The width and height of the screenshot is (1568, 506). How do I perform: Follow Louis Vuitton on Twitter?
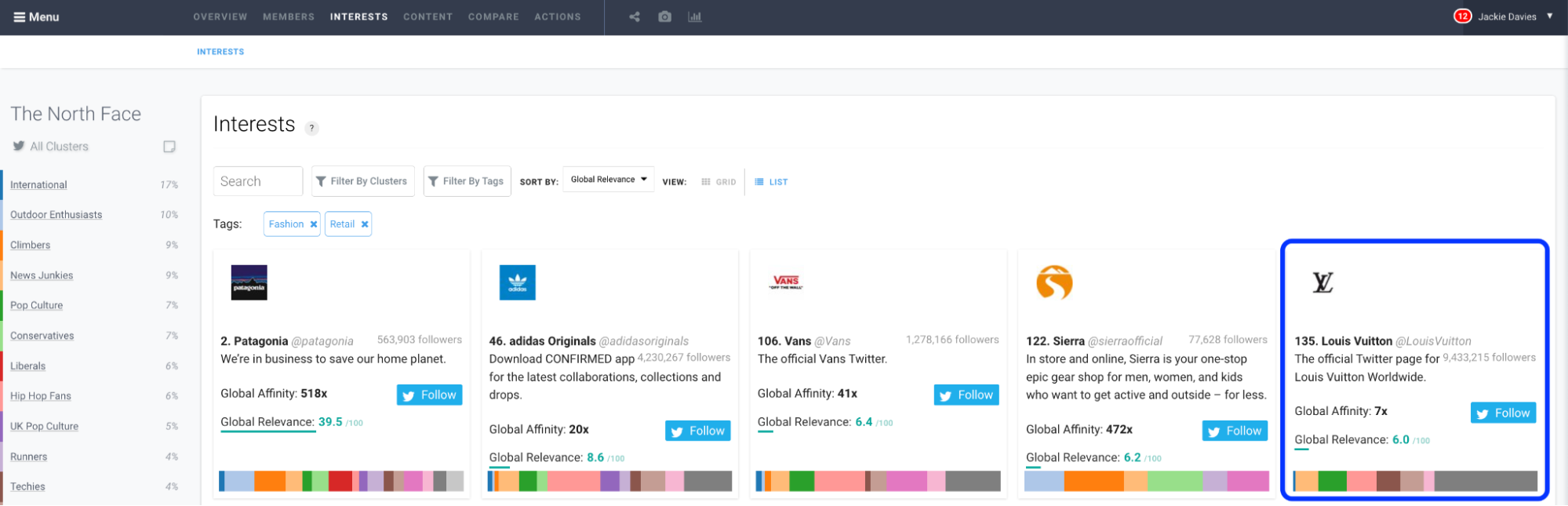coord(1504,413)
